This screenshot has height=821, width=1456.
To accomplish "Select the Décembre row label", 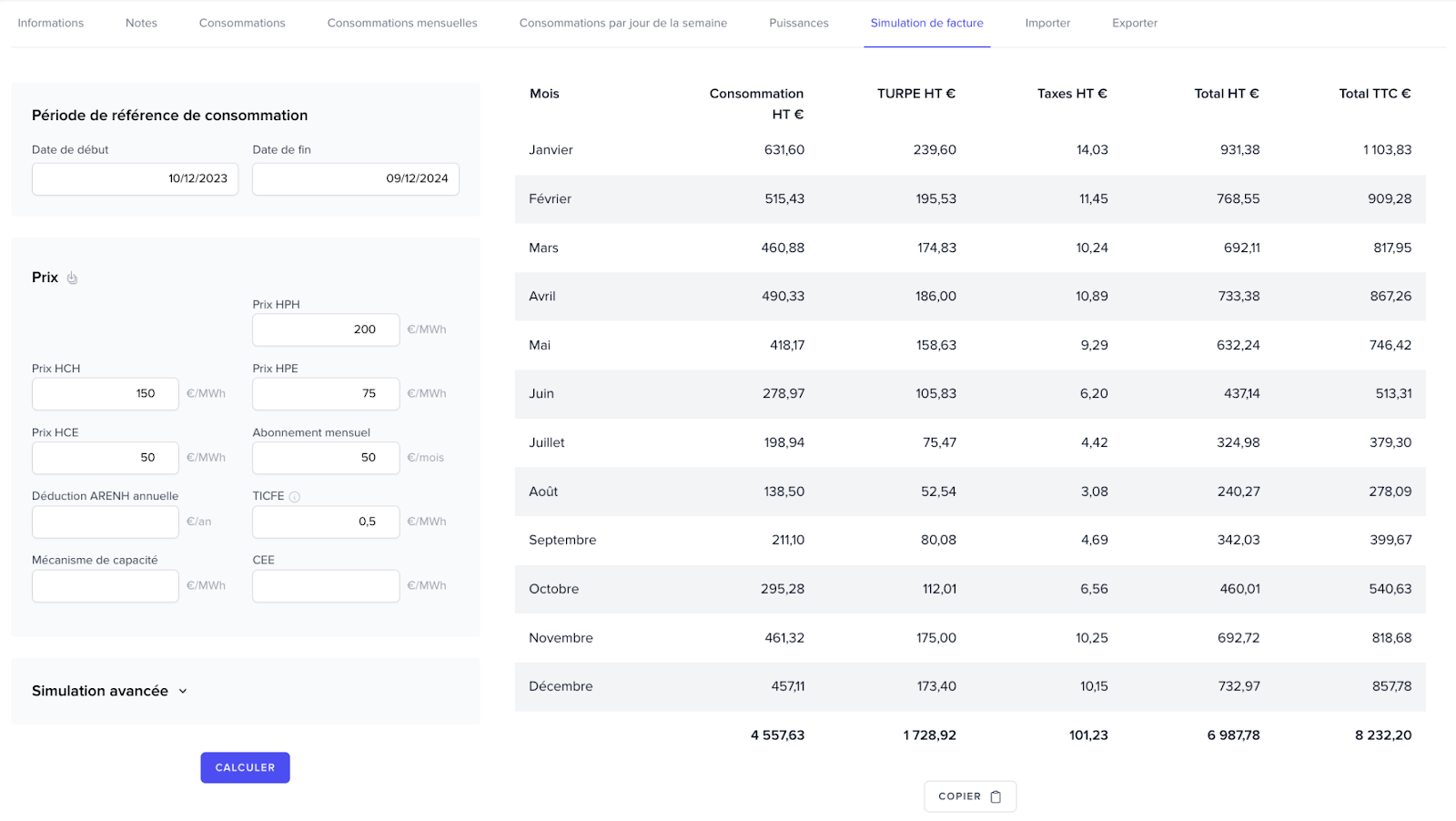I will [561, 686].
